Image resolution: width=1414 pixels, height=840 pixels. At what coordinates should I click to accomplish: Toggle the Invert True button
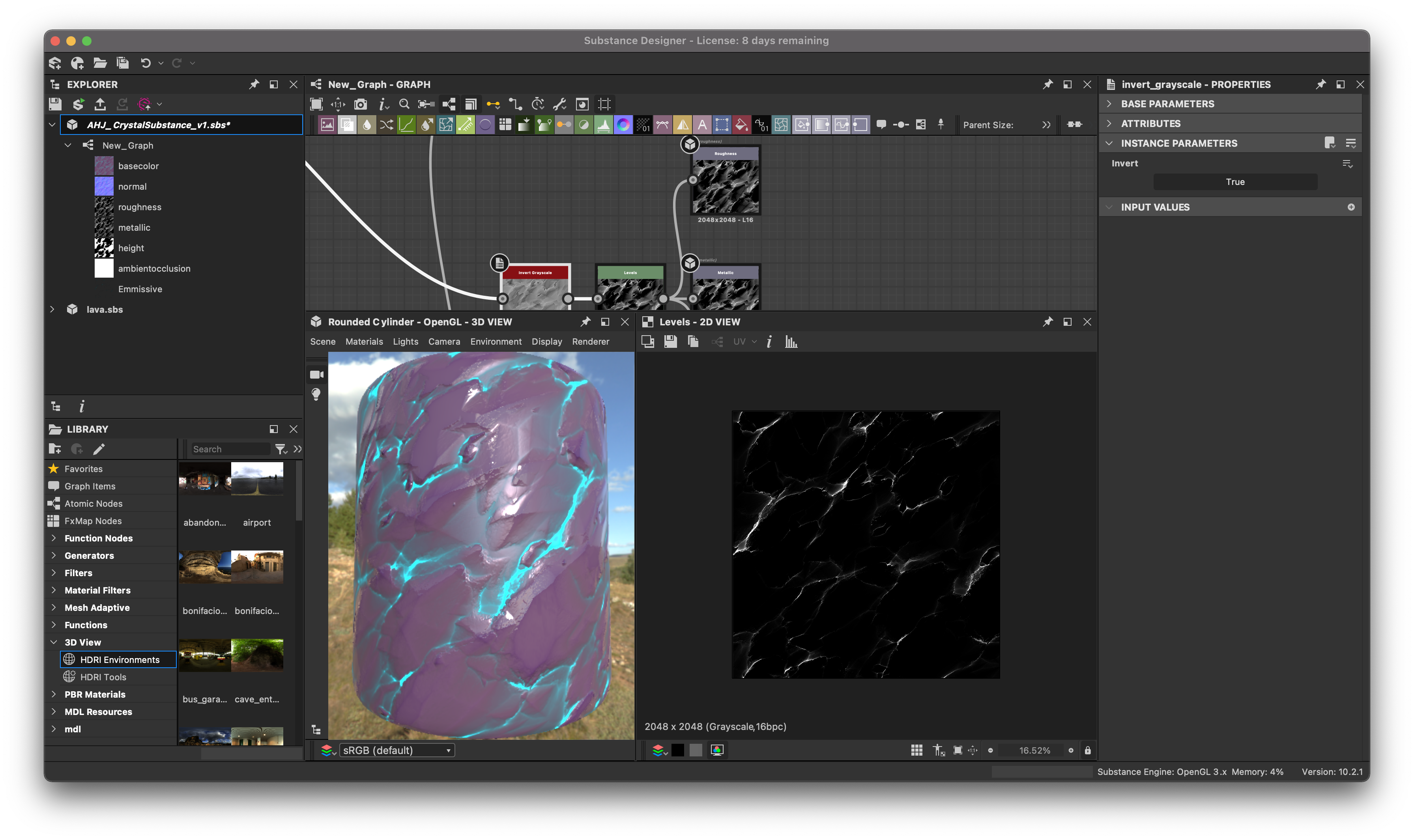1235,182
